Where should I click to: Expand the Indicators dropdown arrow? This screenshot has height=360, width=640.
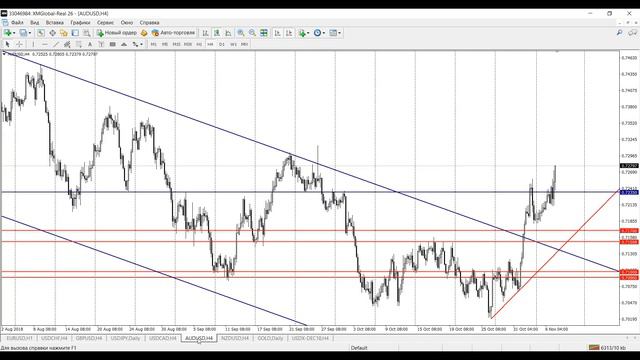tap(308, 33)
